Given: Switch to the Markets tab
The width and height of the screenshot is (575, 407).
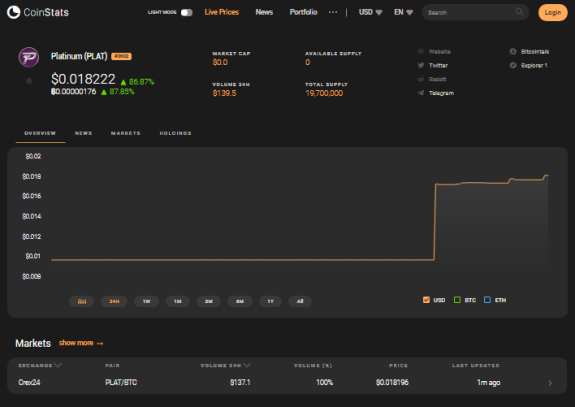Looking at the screenshot, I should click(x=125, y=133).
